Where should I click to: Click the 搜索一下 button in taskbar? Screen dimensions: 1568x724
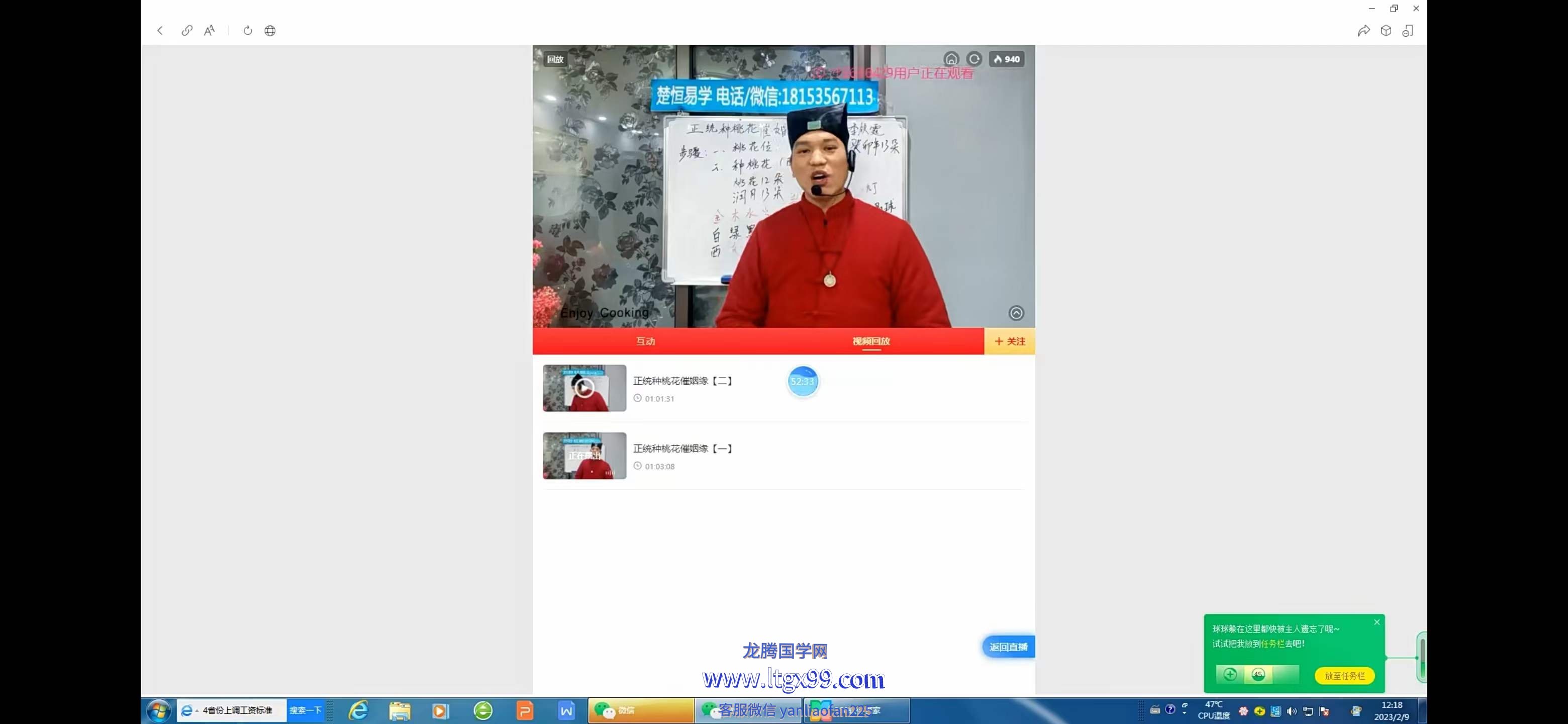click(306, 710)
